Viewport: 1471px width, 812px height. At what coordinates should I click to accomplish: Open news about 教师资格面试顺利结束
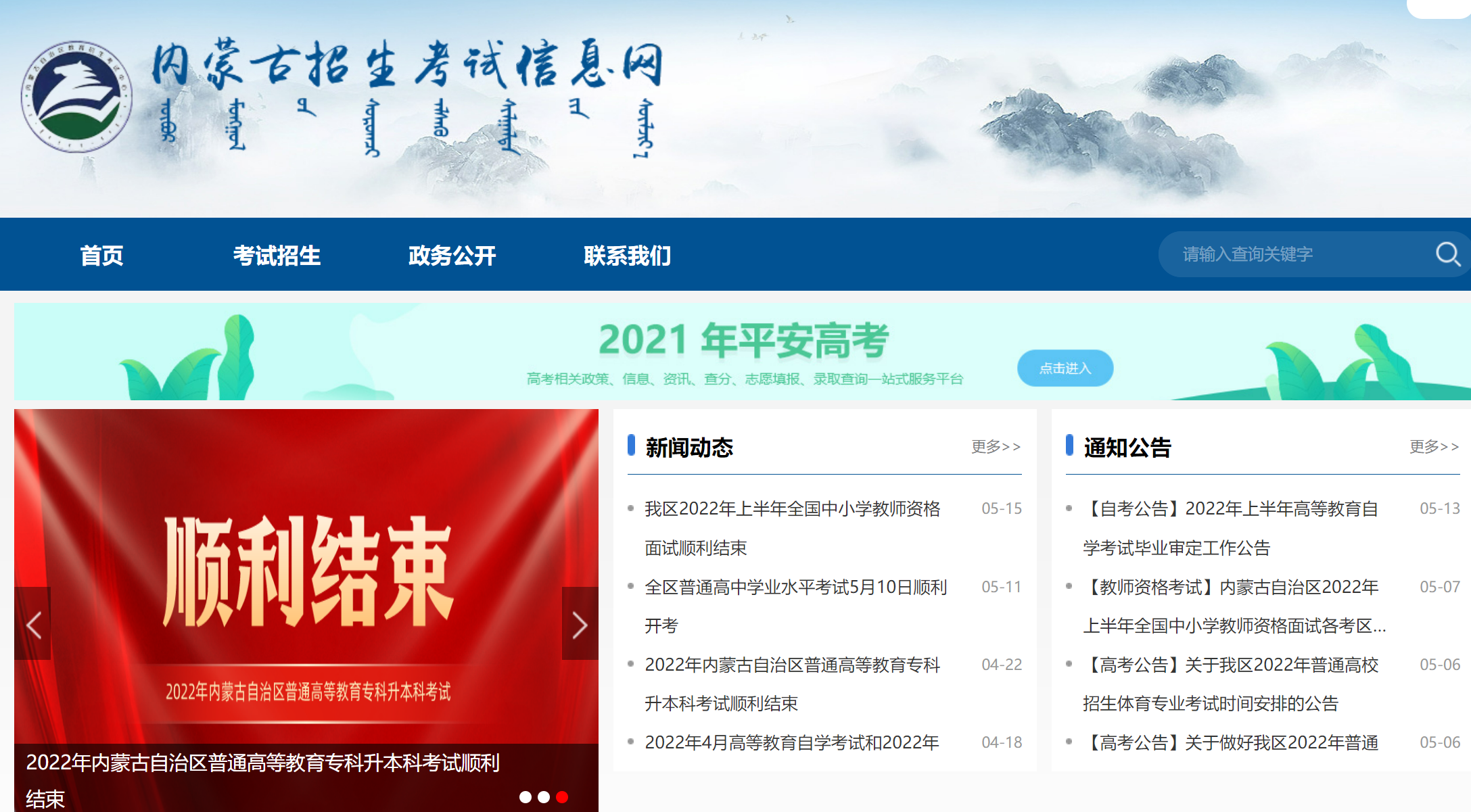(792, 509)
